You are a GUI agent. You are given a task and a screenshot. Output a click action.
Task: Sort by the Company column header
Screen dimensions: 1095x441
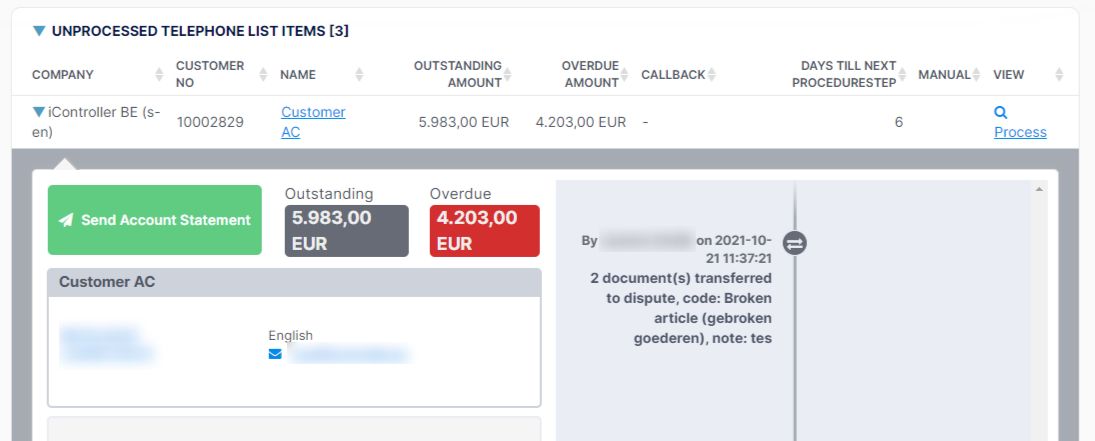[63, 75]
